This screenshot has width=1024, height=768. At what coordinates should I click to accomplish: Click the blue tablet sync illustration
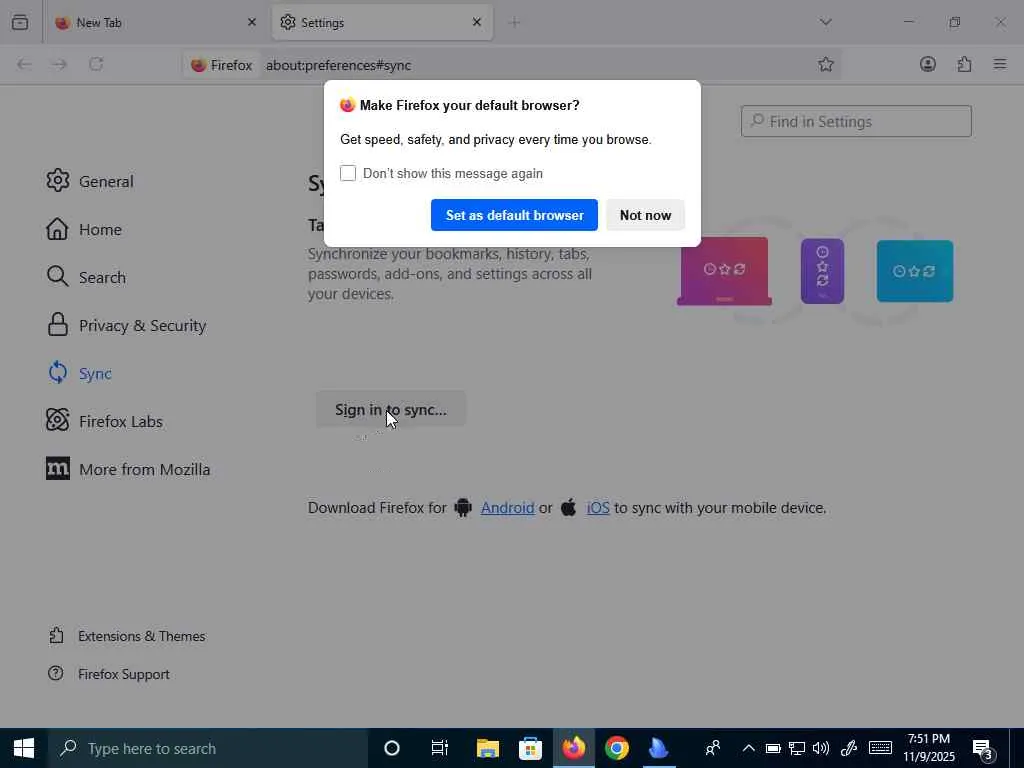click(x=915, y=271)
